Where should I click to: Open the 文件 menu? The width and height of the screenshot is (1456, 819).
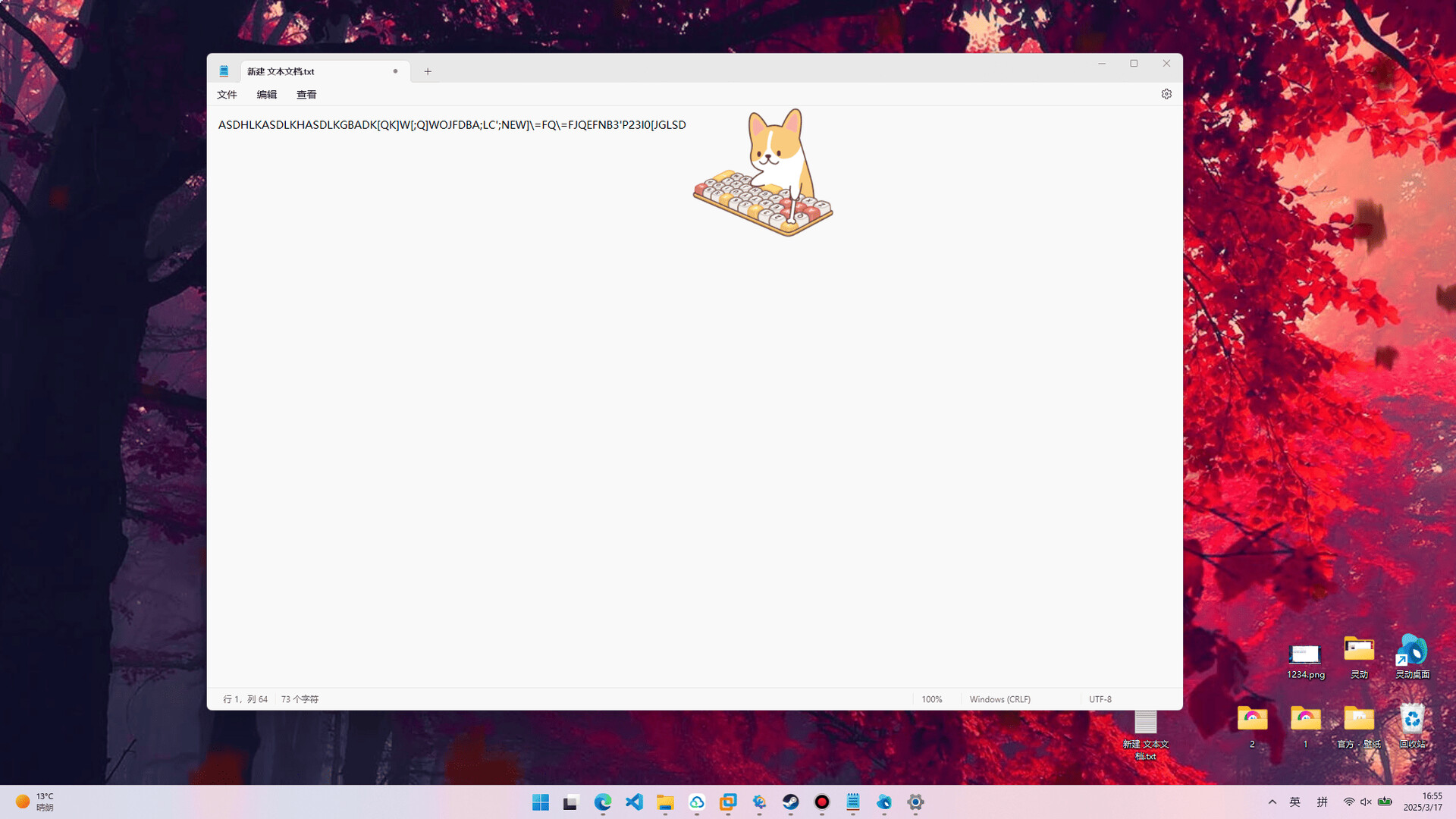pos(227,95)
